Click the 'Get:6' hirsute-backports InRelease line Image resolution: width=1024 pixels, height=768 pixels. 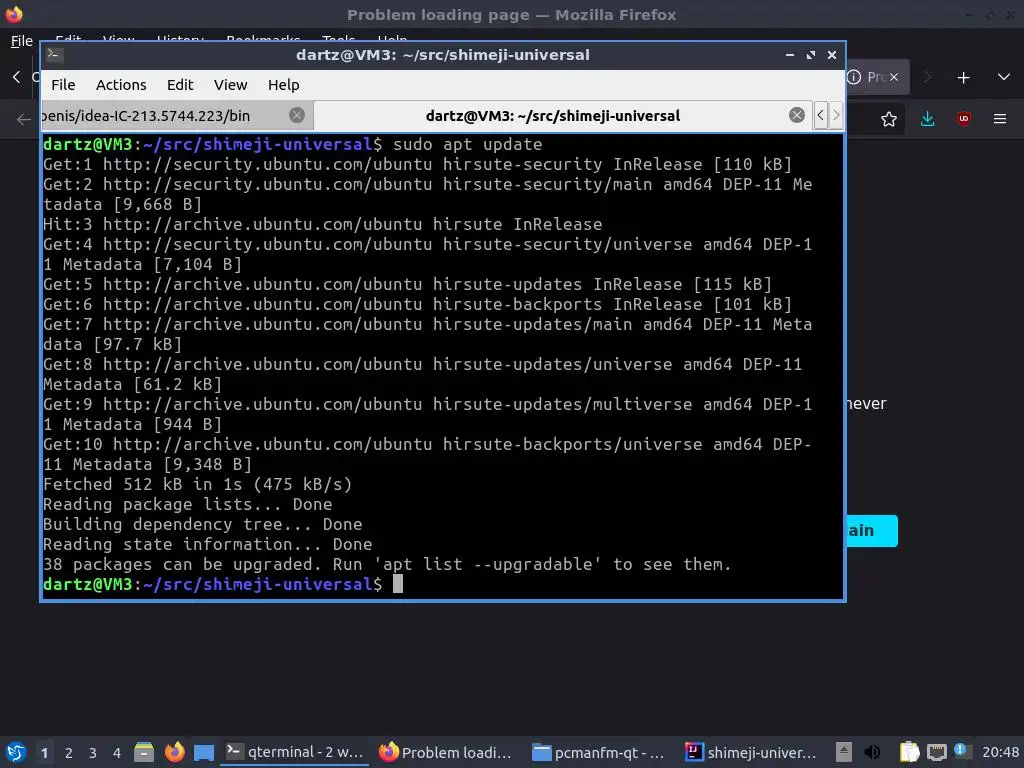(417, 304)
